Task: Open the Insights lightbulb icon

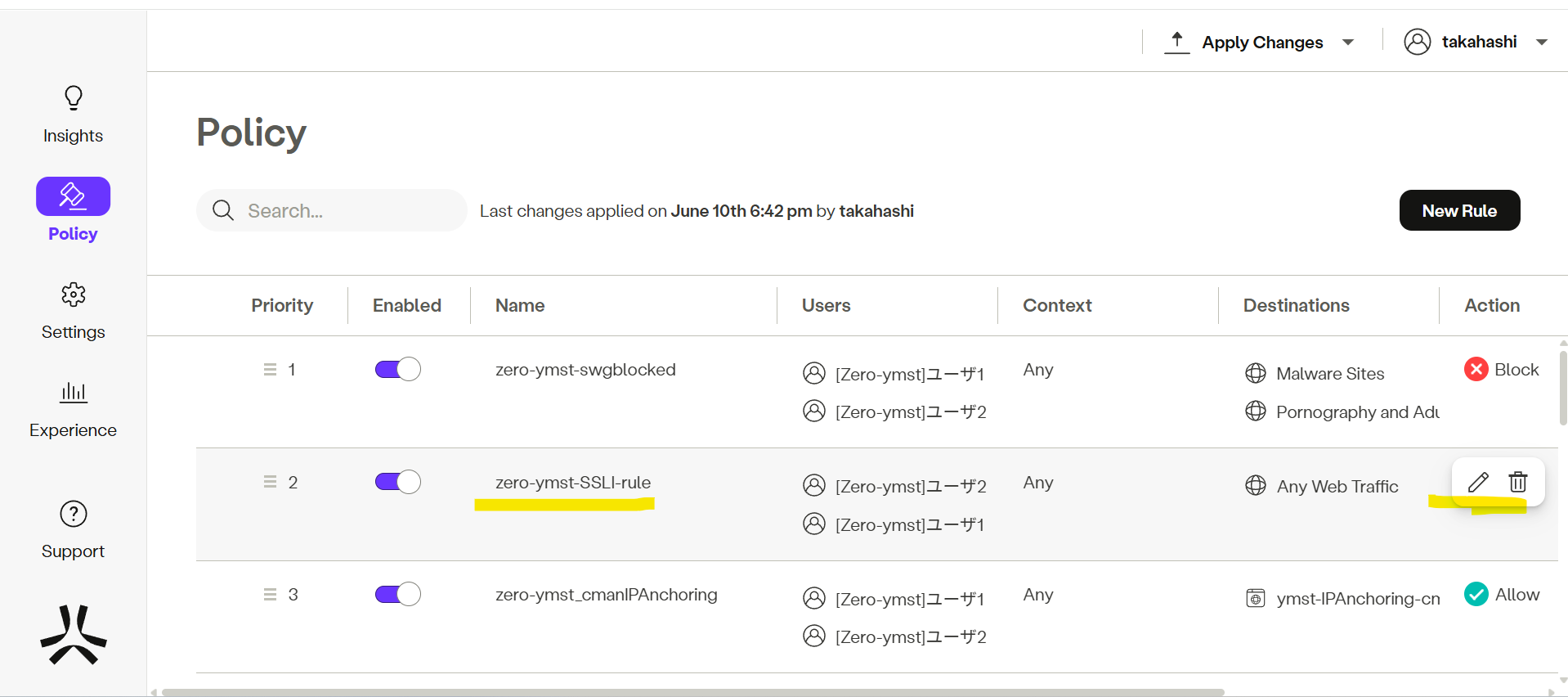Action: (74, 98)
